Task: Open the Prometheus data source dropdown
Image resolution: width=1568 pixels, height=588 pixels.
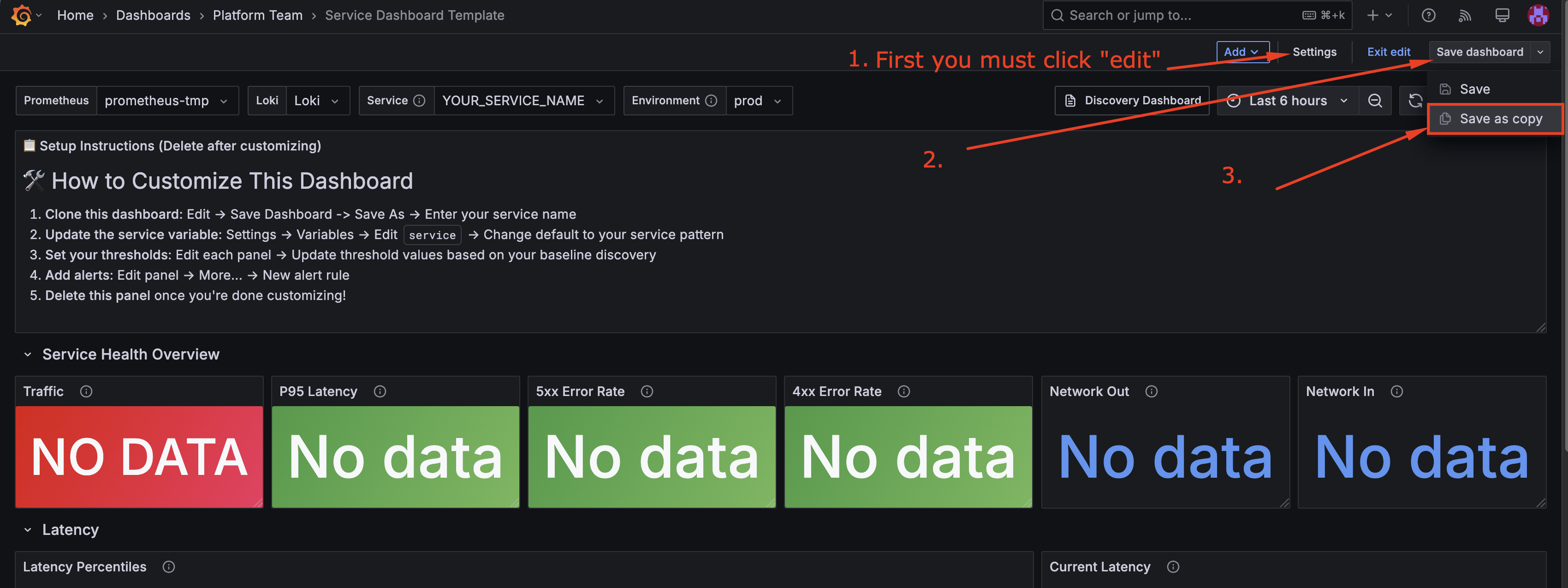Action: point(167,101)
